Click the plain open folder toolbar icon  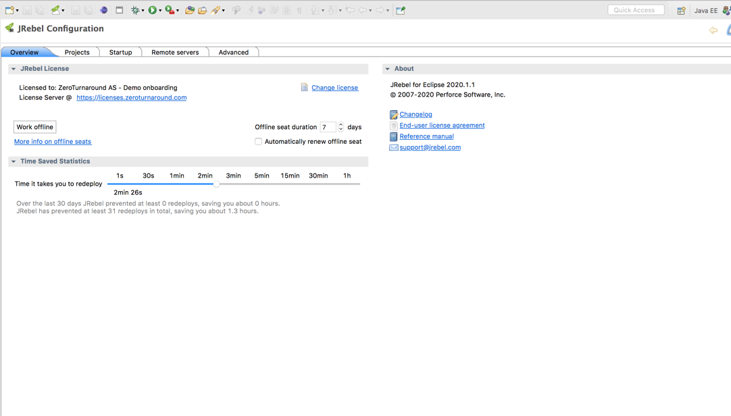coord(202,10)
